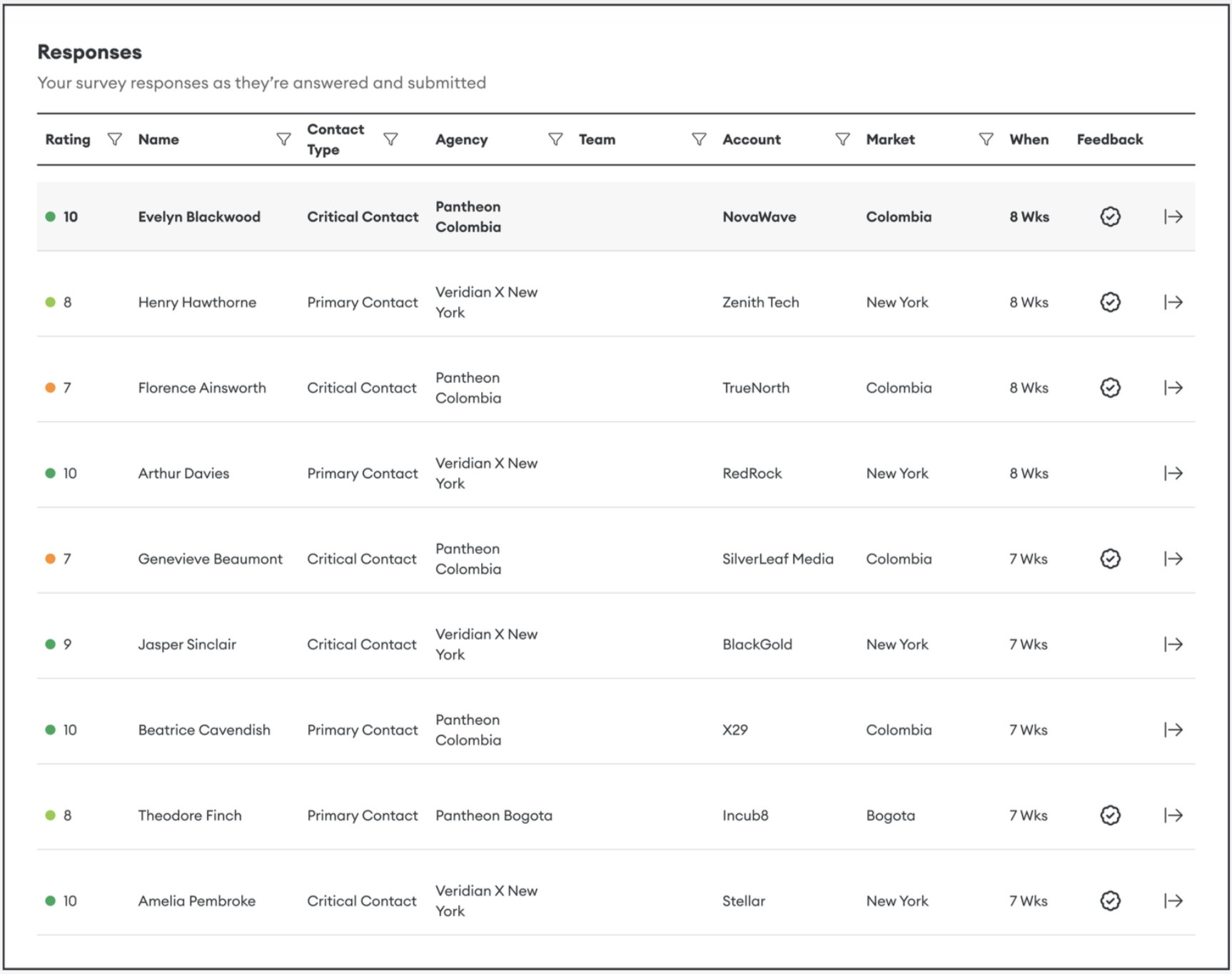Click feedback checkmark for Henry Hawthorne
The width and height of the screenshot is (1232, 974).
point(1110,302)
